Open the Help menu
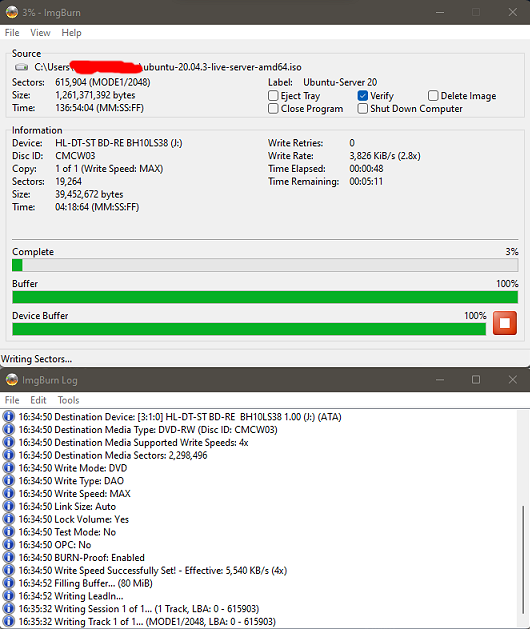Viewport: 530px width, 629px height. click(x=71, y=33)
